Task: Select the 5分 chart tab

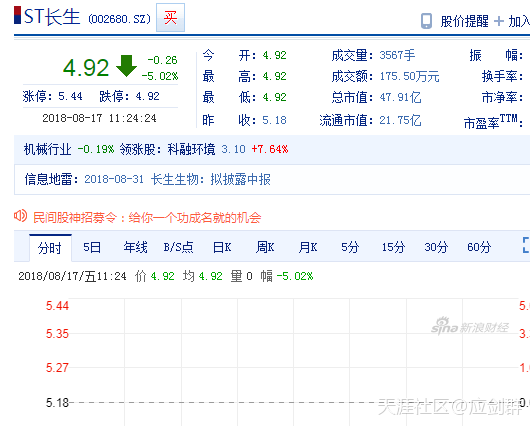Action: point(350,247)
